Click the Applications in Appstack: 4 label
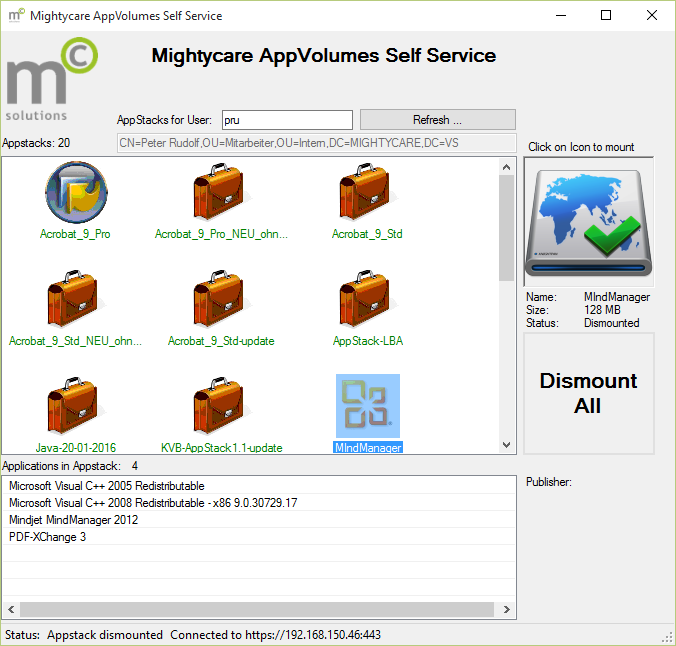Viewport: 676px width, 646px height. click(x=70, y=466)
